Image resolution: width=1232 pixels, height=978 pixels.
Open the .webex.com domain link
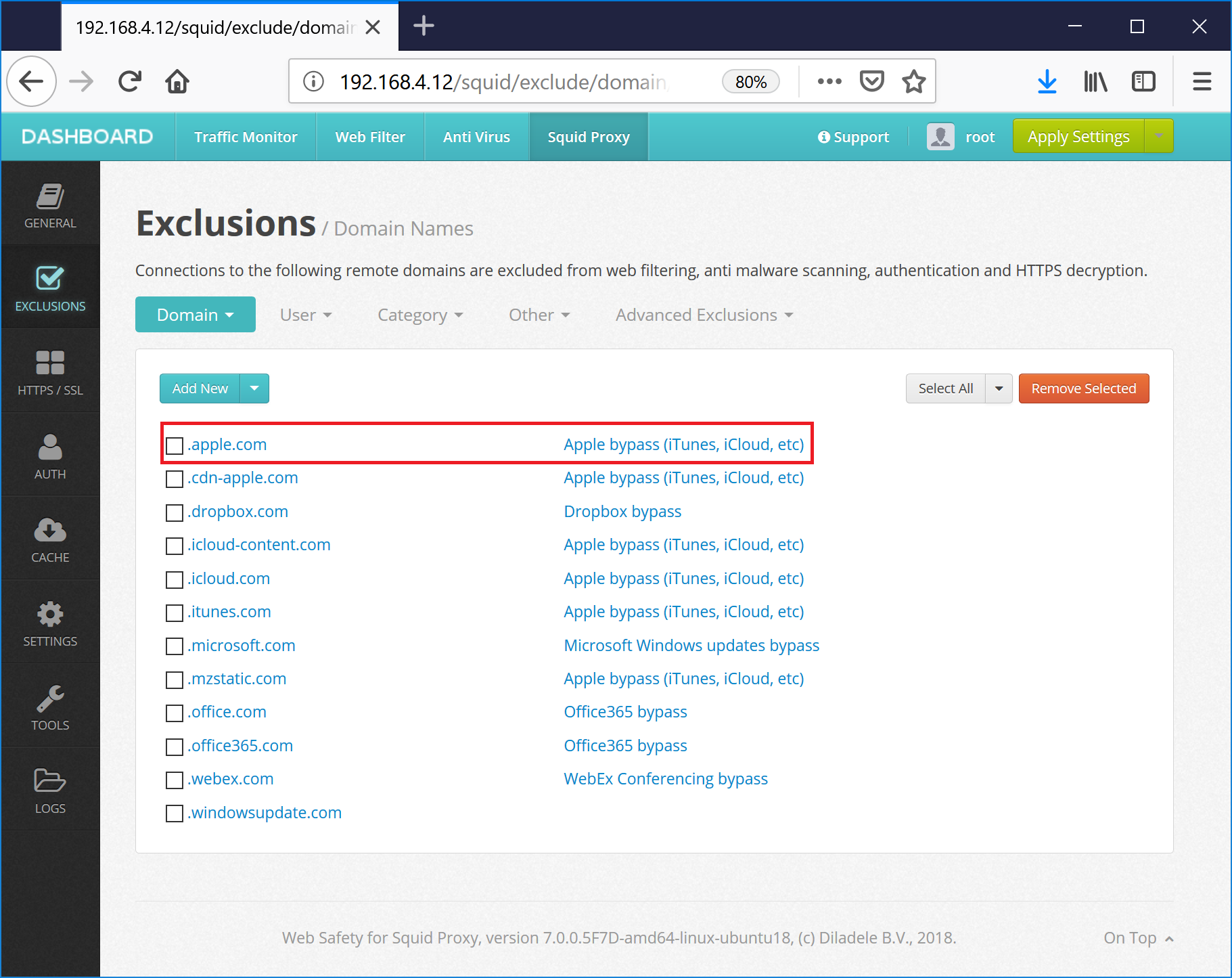point(231,779)
